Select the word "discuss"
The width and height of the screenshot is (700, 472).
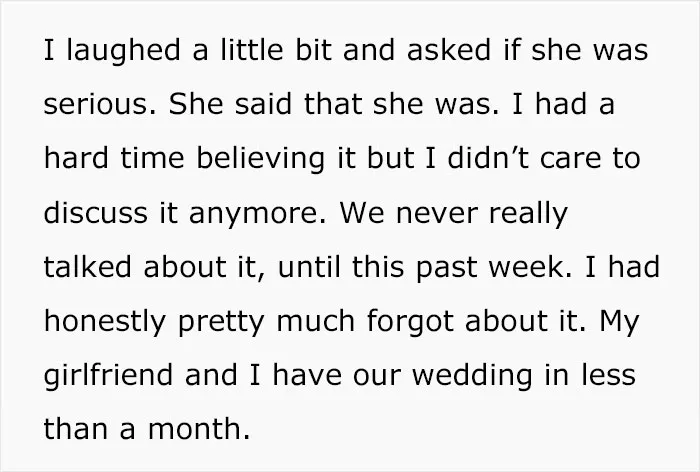pyautogui.click(x=96, y=212)
